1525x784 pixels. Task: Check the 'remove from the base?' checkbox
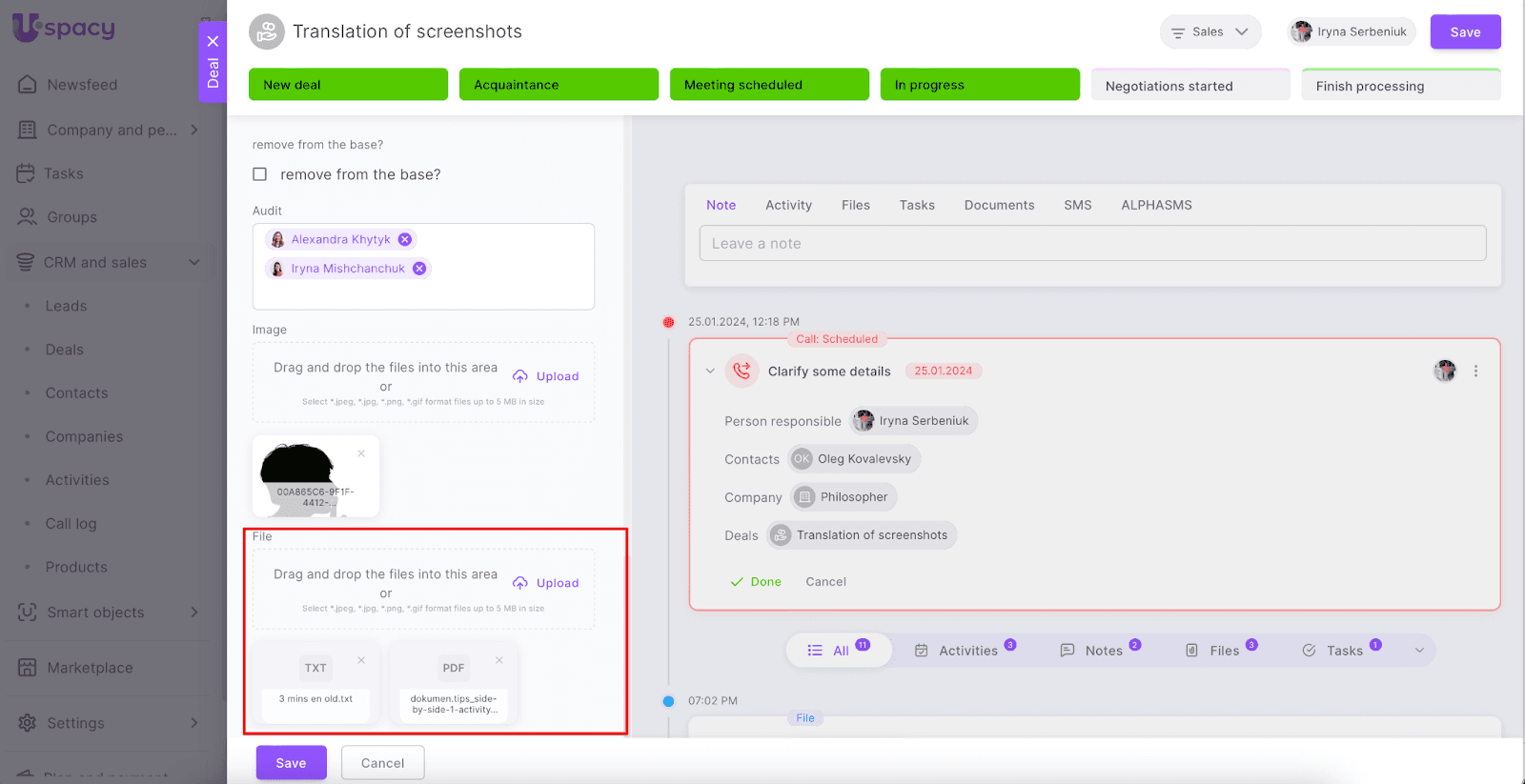259,174
